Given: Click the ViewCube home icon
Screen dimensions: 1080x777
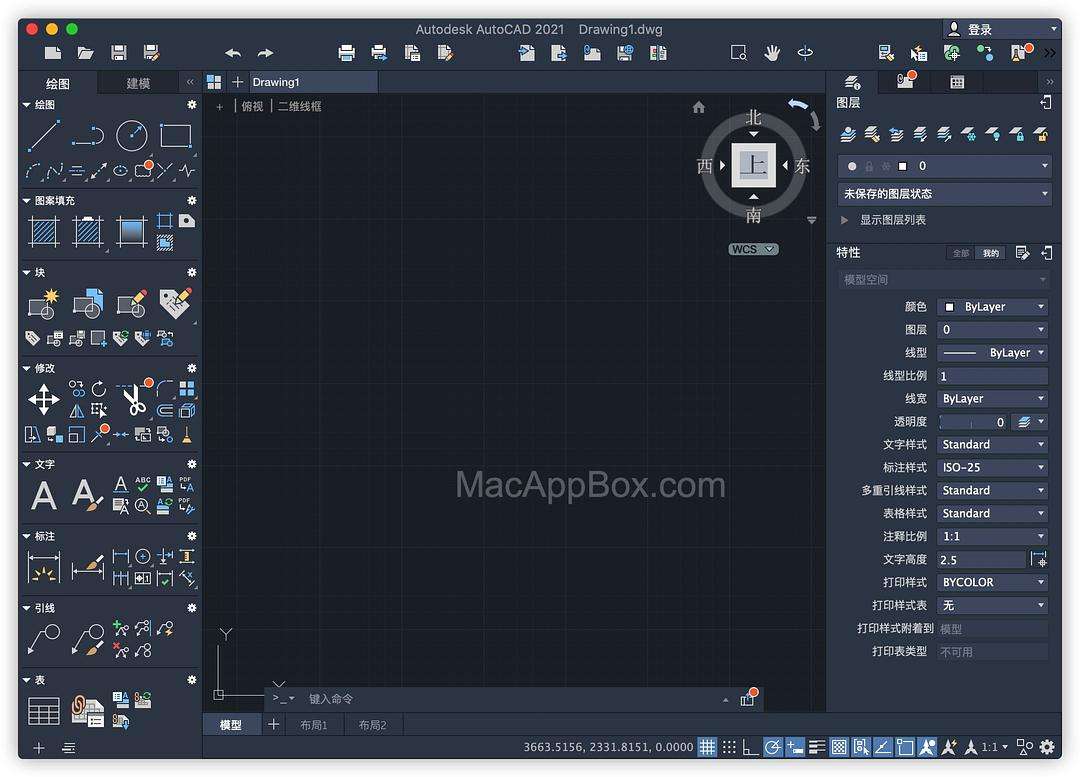Looking at the screenshot, I should pyautogui.click(x=698, y=107).
